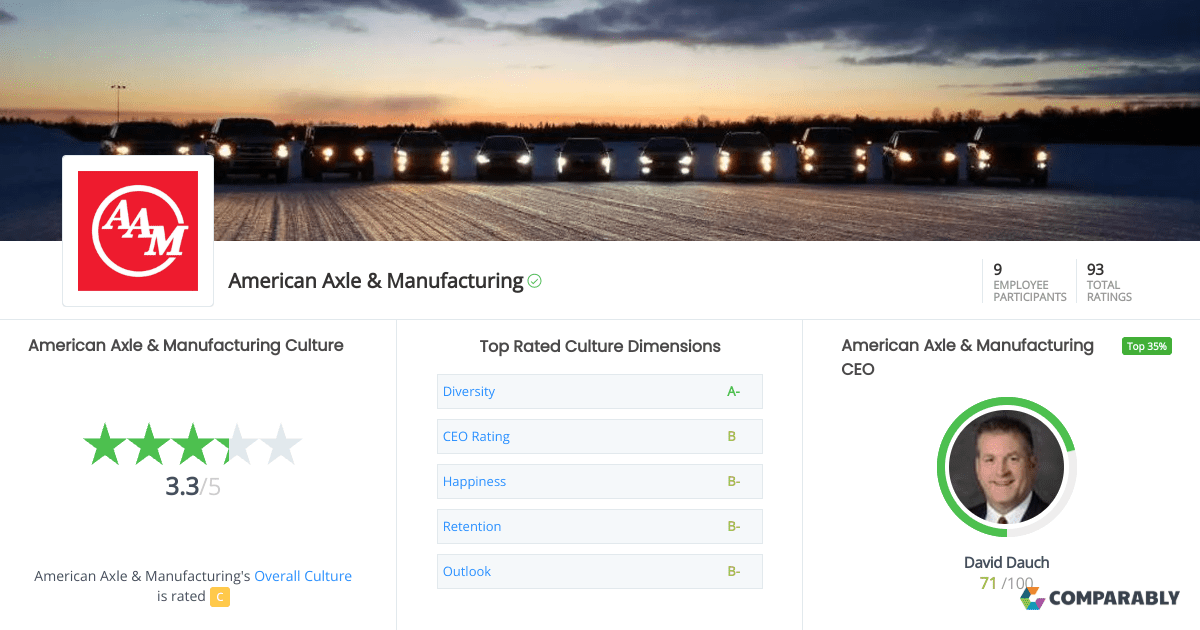The width and height of the screenshot is (1200, 630).
Task: Select the CEO Rating dimension row
Action: coord(475,436)
